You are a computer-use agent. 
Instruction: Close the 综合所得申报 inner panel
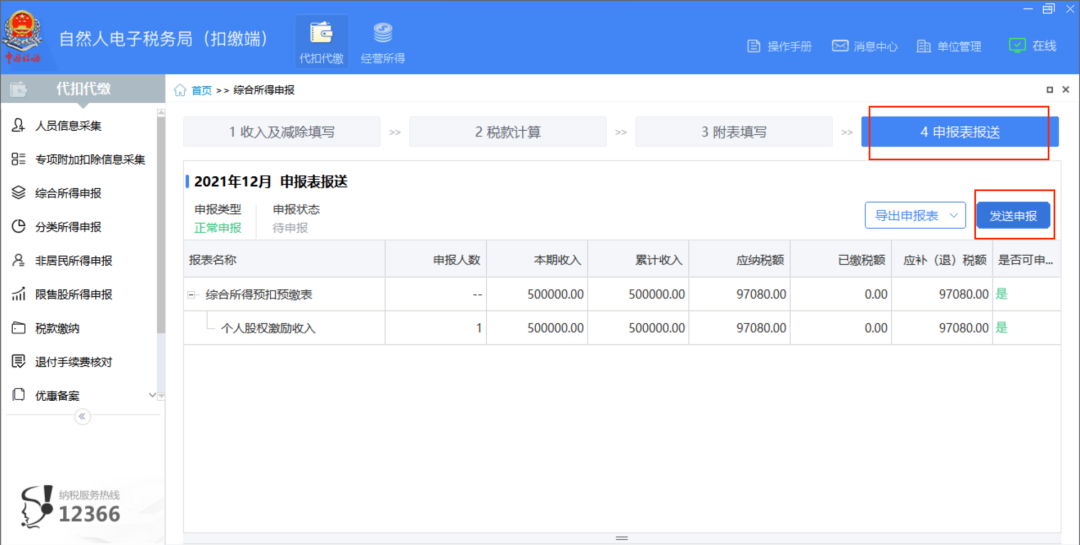coord(1066,90)
